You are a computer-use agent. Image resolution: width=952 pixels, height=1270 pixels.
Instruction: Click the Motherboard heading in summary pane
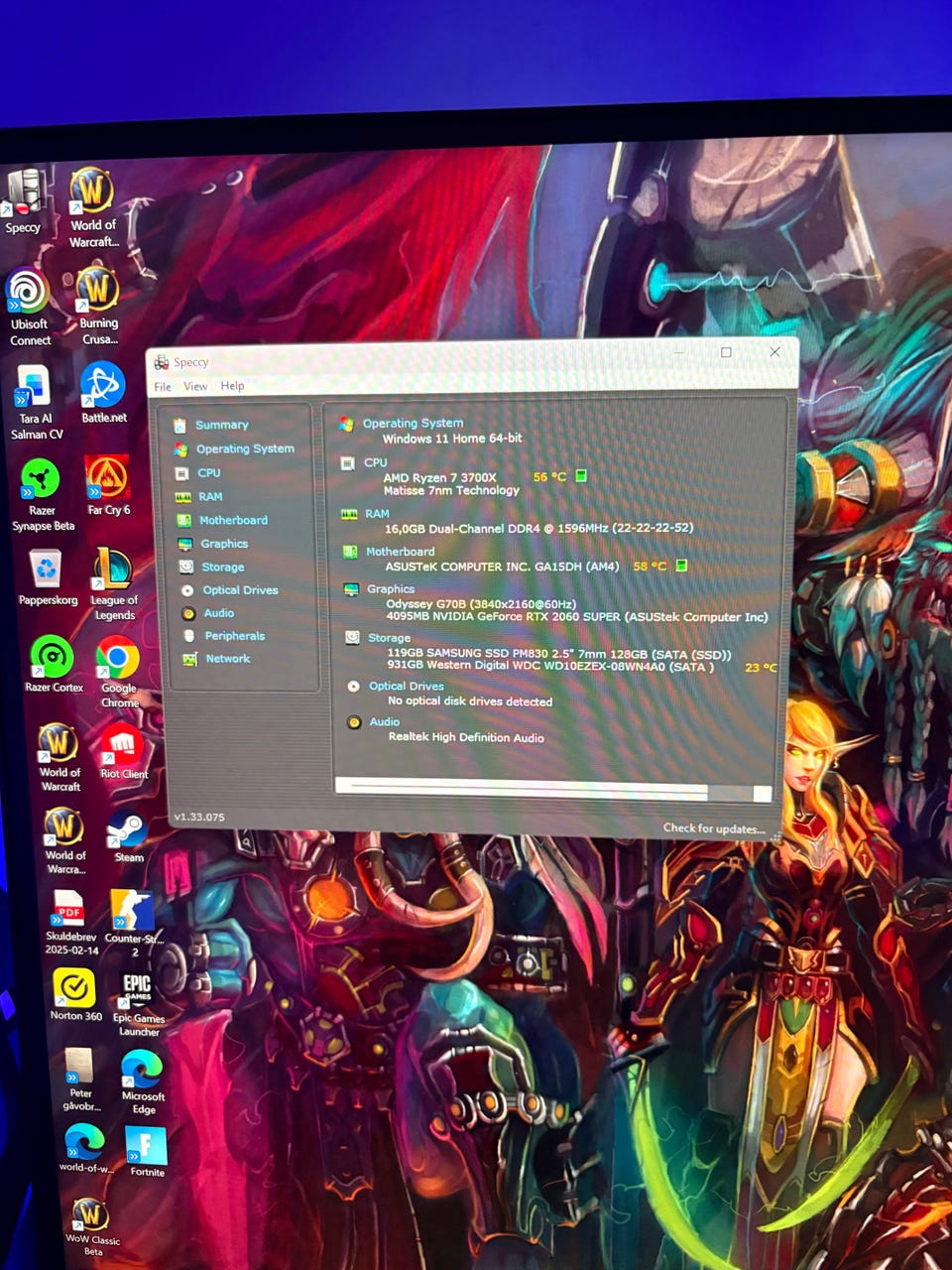click(400, 552)
